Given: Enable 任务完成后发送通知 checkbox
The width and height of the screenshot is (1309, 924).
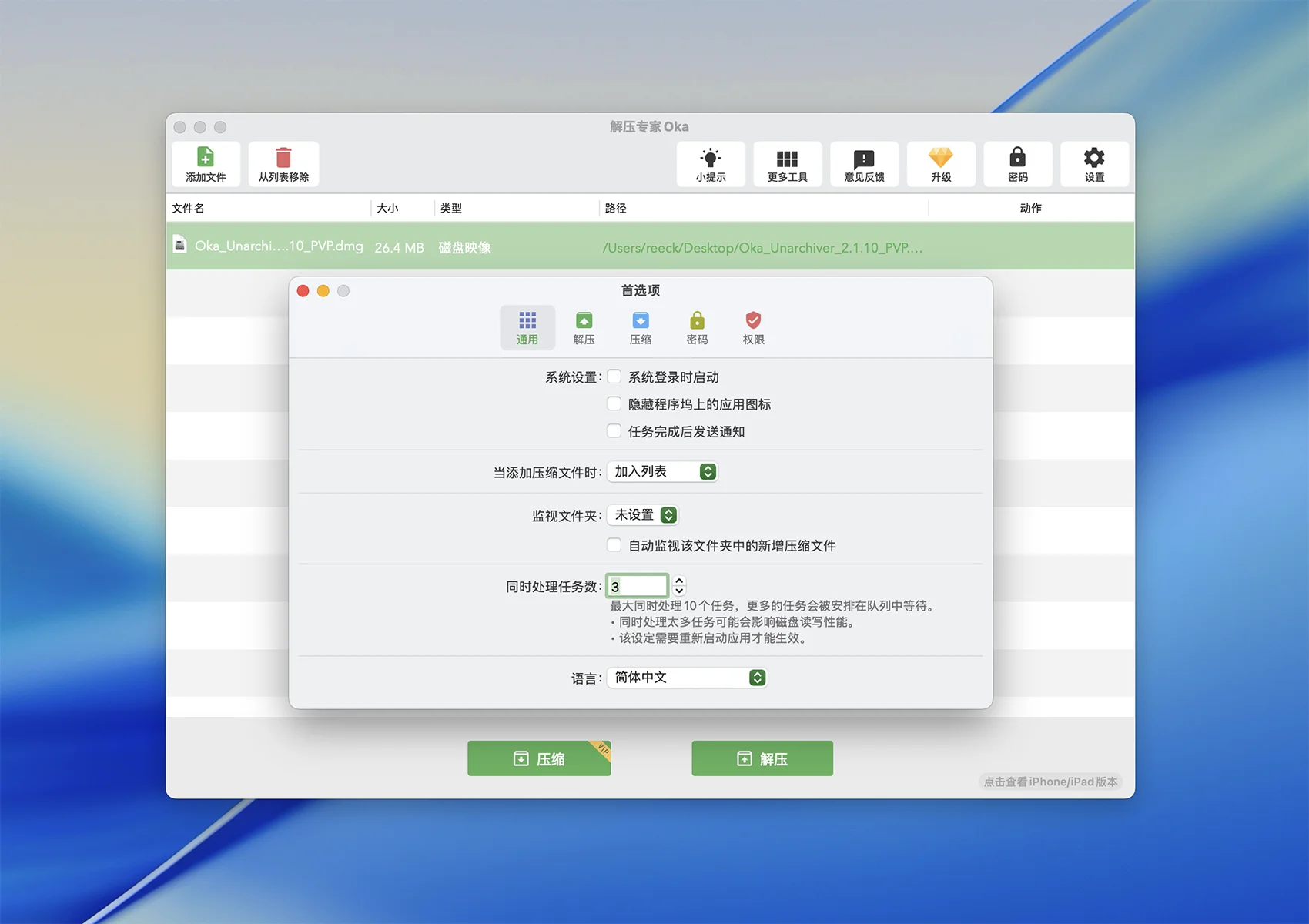Looking at the screenshot, I should pyautogui.click(x=614, y=431).
